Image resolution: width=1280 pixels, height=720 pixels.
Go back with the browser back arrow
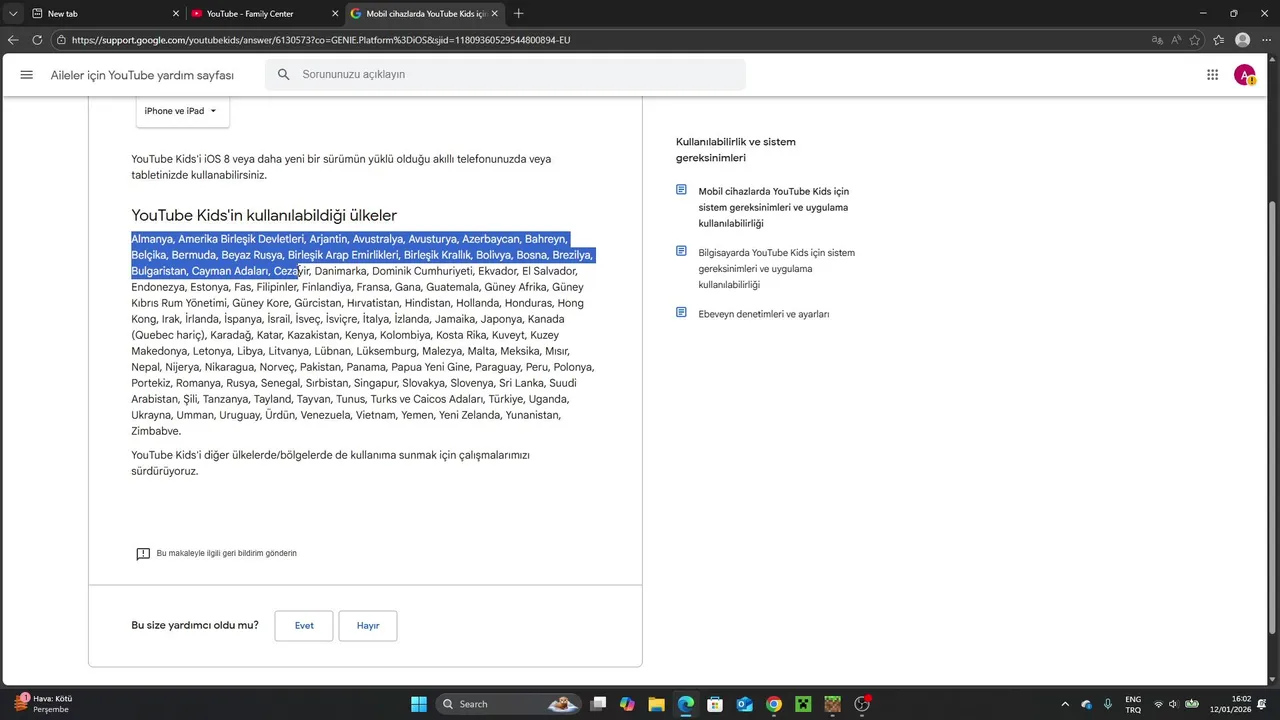[x=13, y=40]
